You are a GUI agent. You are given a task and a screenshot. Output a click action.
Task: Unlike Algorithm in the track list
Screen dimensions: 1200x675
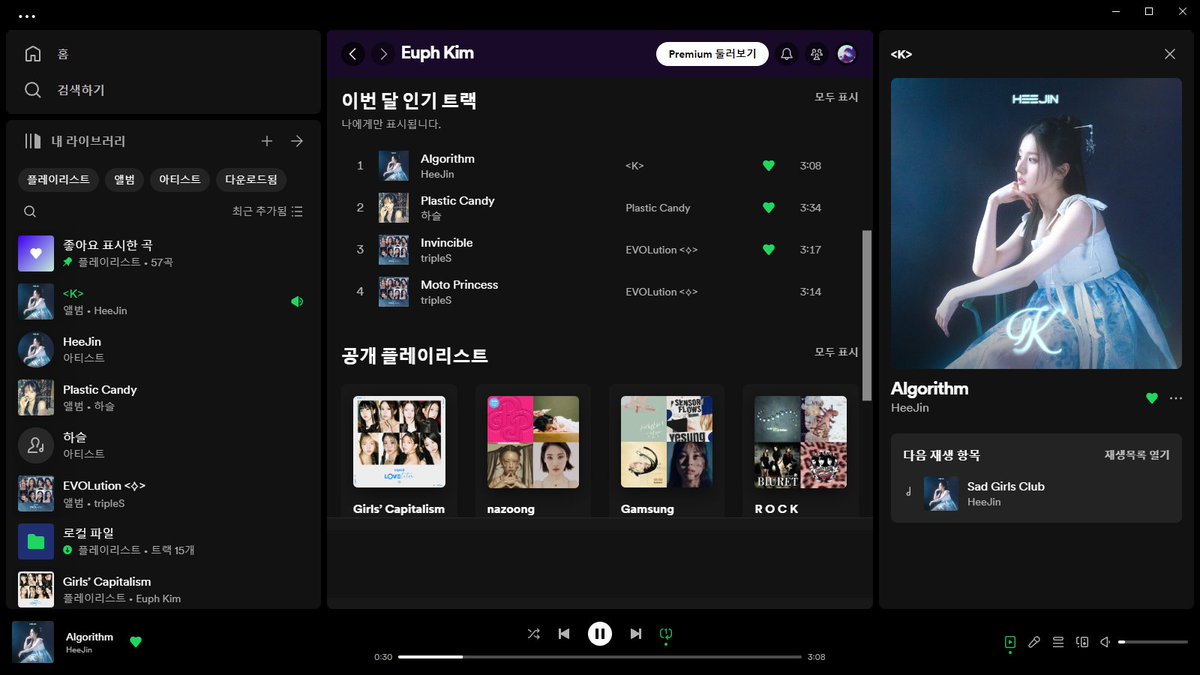[x=768, y=166]
